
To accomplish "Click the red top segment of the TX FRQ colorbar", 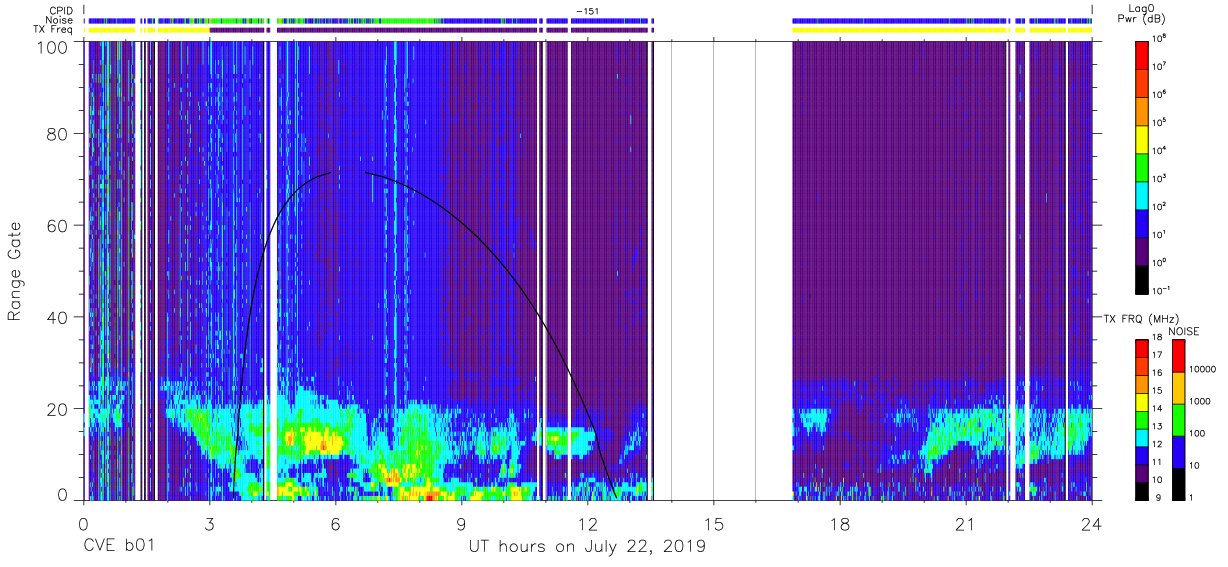I will (1143, 349).
